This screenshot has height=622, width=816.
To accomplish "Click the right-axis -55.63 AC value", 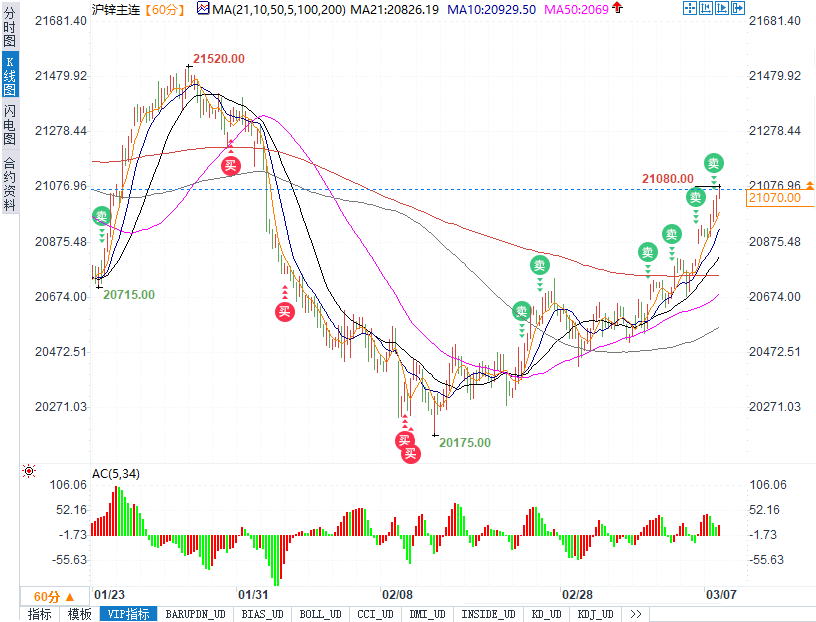I will tap(766, 560).
